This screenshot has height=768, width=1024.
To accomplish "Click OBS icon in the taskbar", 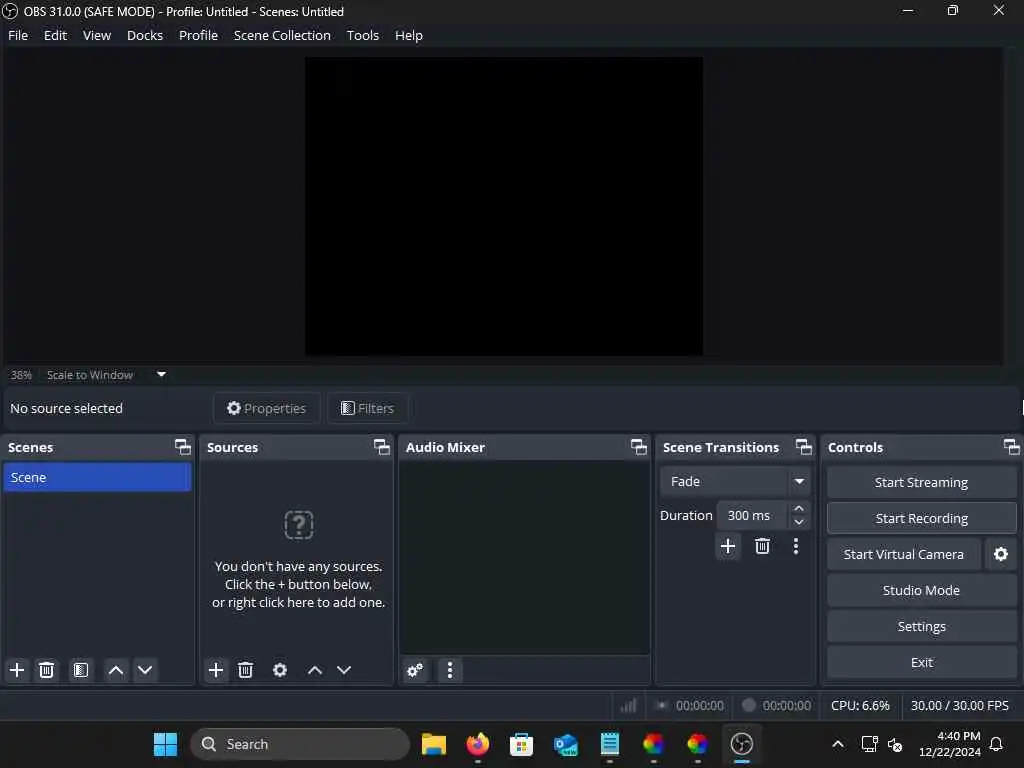I will coord(742,744).
